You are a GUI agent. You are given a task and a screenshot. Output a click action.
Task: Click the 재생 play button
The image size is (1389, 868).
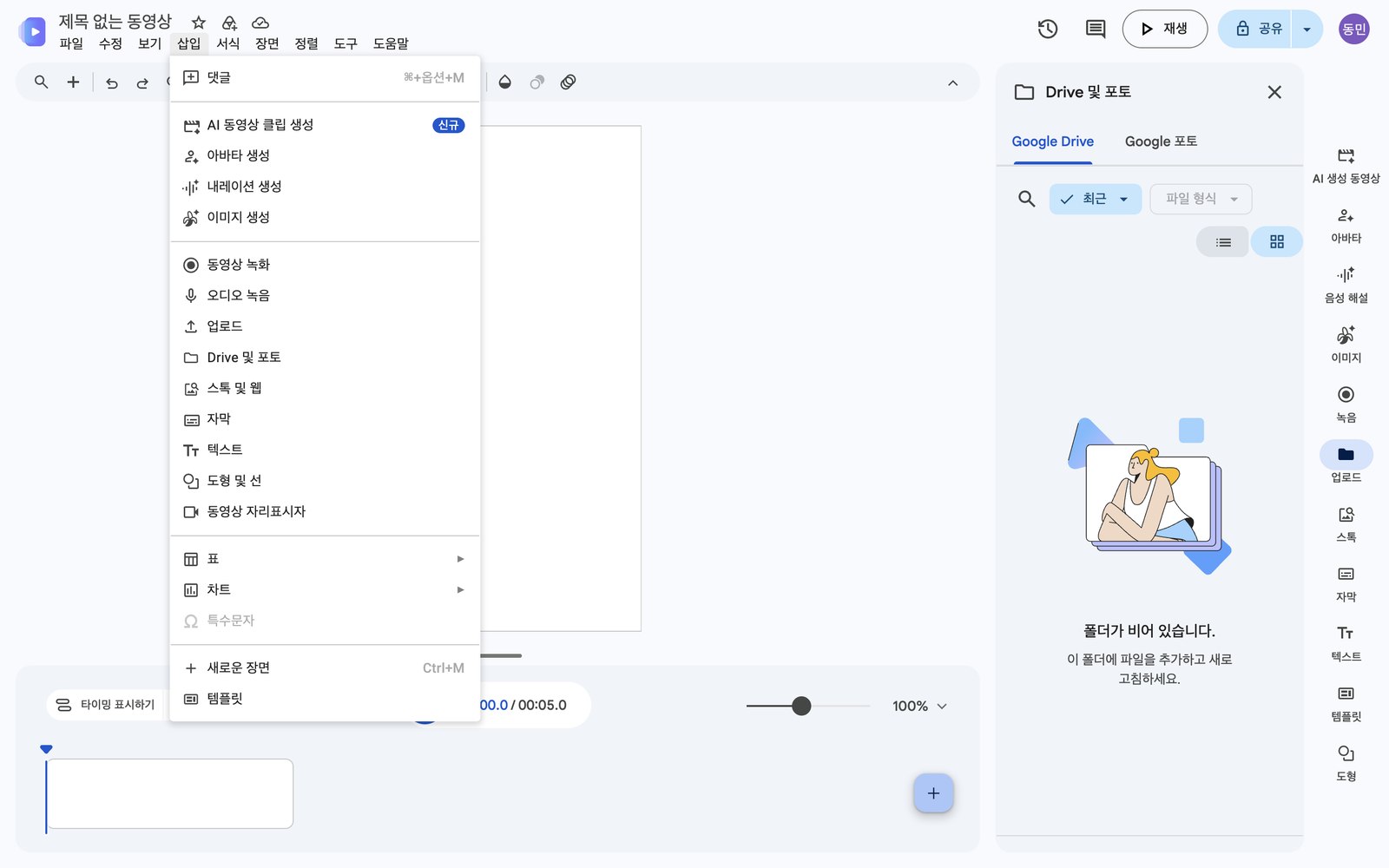pos(1164,29)
